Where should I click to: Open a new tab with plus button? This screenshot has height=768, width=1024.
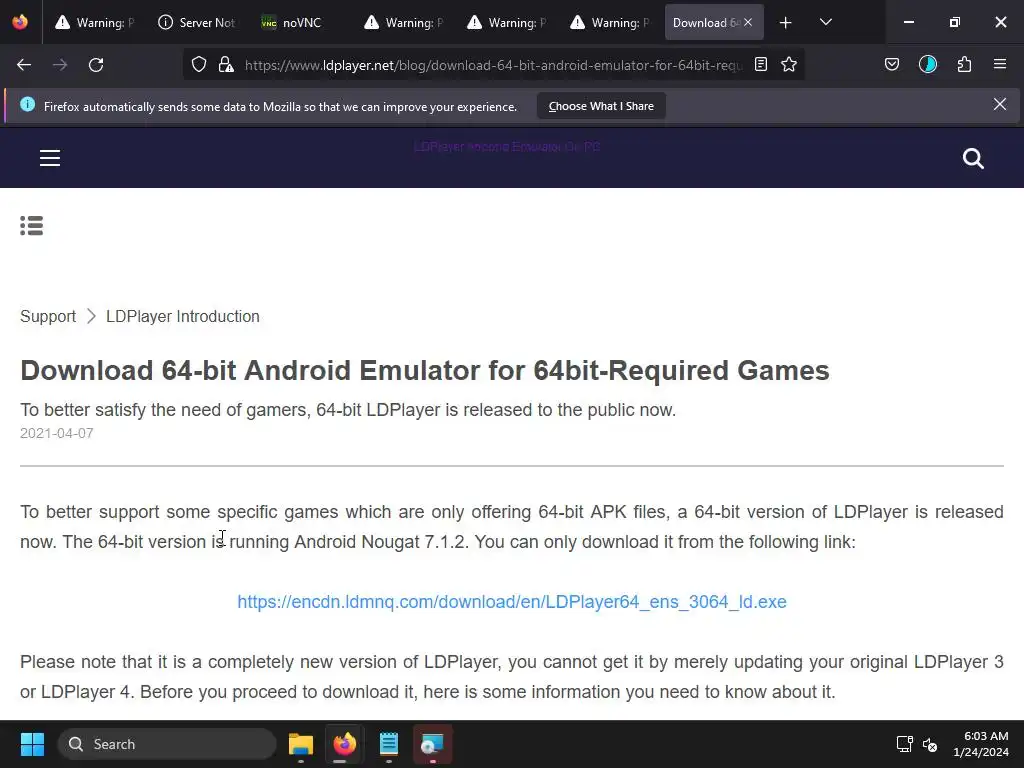tap(786, 23)
